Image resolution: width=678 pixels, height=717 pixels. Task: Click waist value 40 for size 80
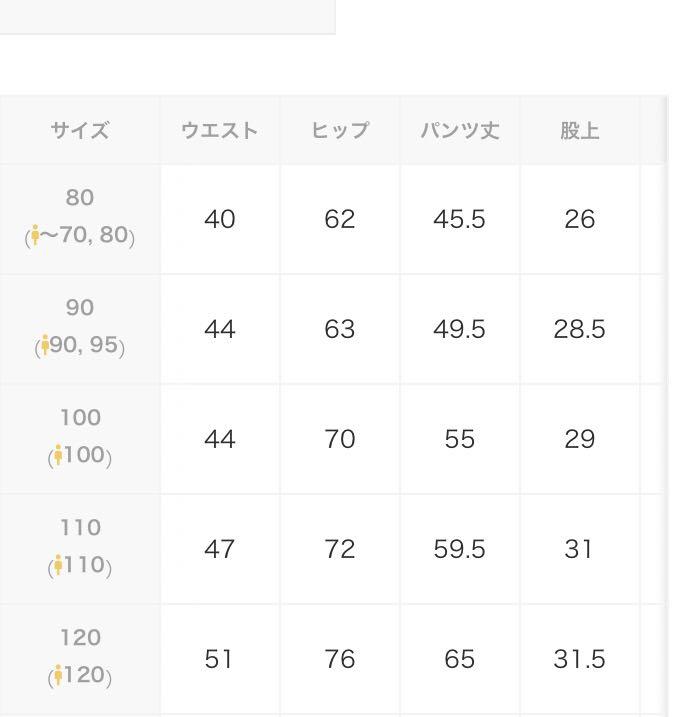(220, 219)
